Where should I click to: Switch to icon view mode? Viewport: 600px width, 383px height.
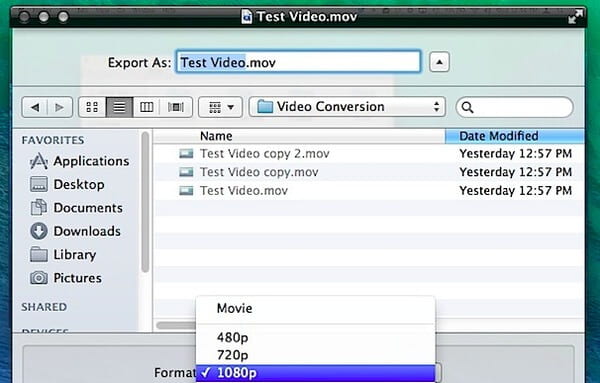pyautogui.click(x=92, y=107)
